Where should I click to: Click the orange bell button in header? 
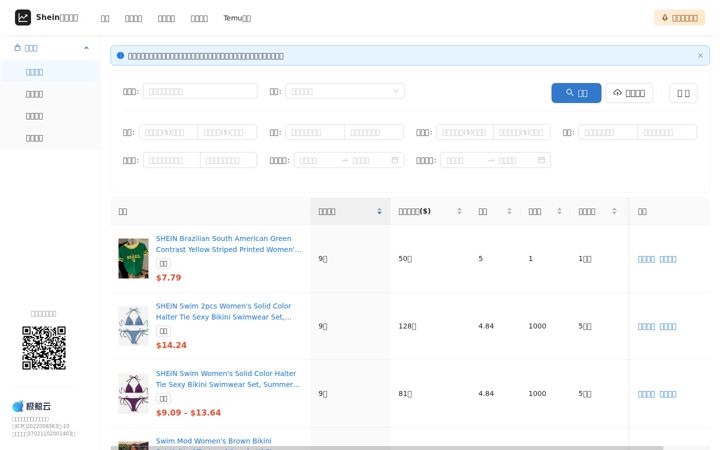pos(679,18)
